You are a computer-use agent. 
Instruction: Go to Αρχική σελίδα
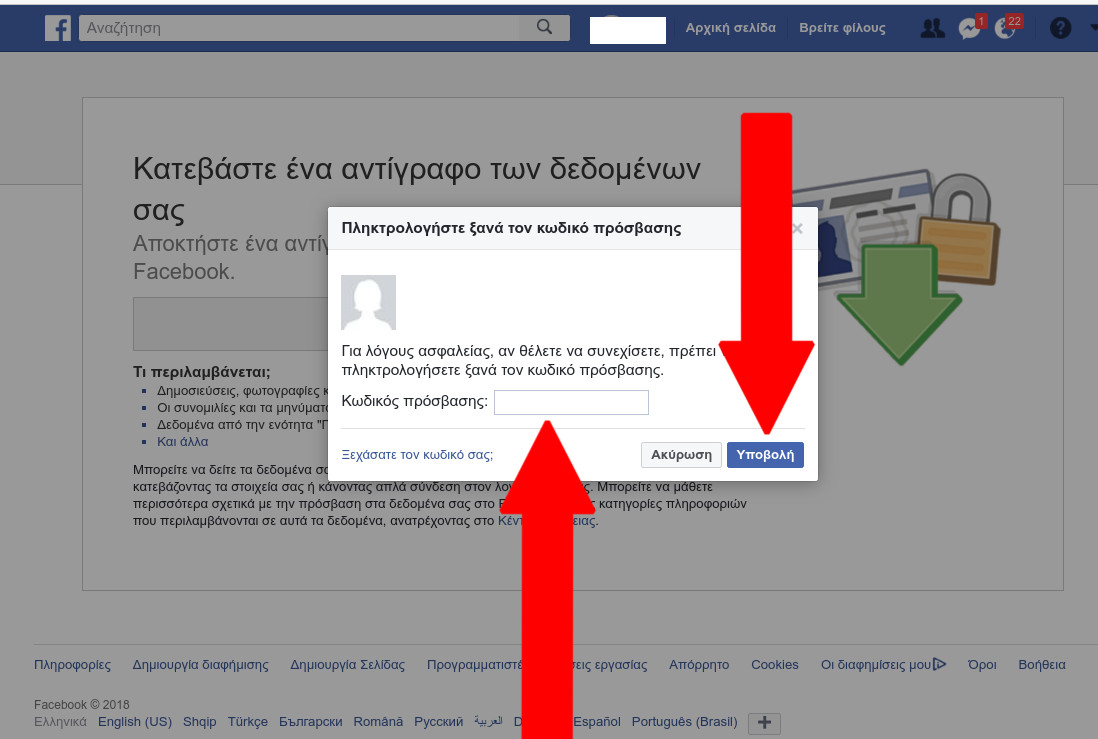pos(730,28)
